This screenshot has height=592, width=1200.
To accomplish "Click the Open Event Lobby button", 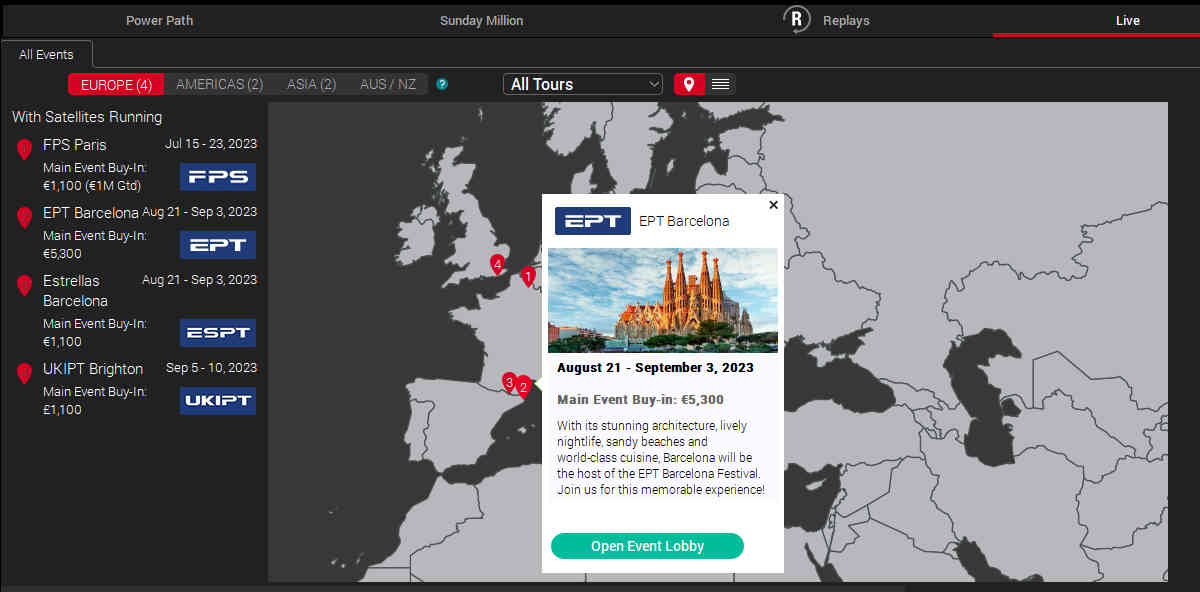I will [x=647, y=546].
